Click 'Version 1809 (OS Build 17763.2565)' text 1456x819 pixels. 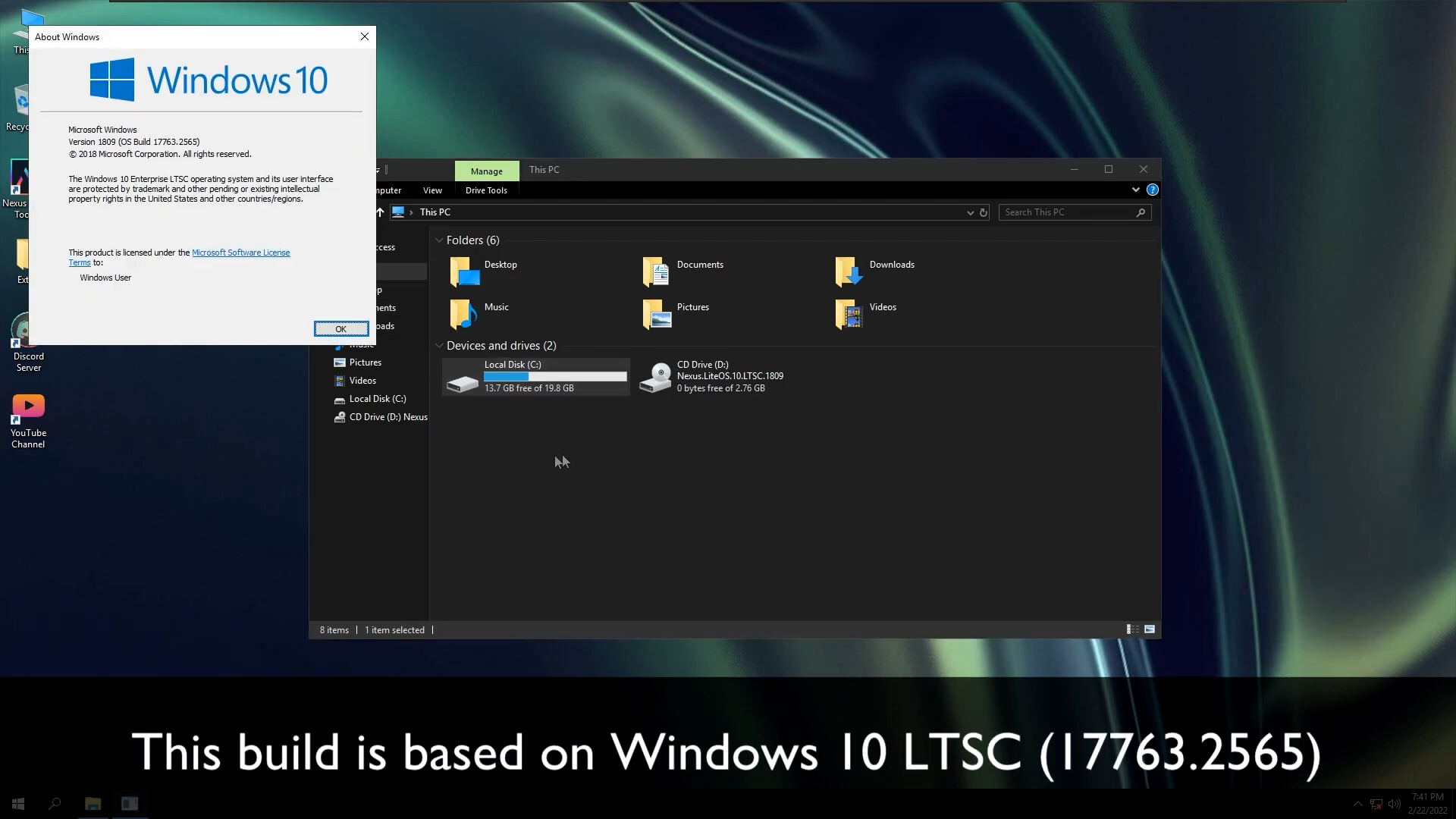pos(134,142)
